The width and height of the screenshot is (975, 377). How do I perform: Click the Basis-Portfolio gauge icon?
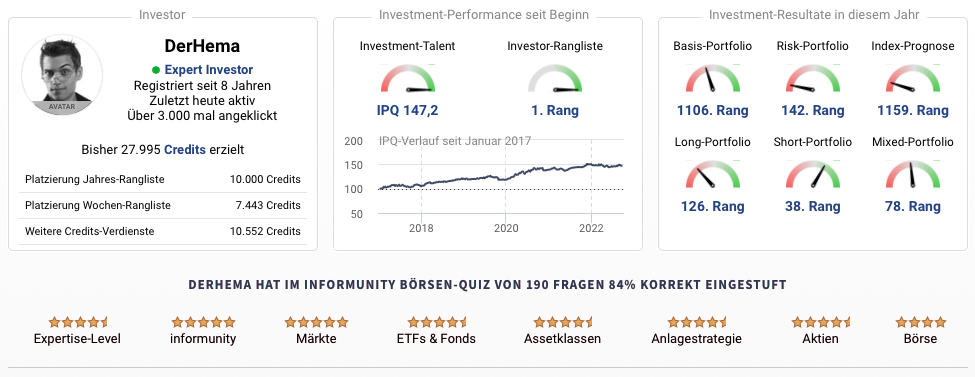713,78
